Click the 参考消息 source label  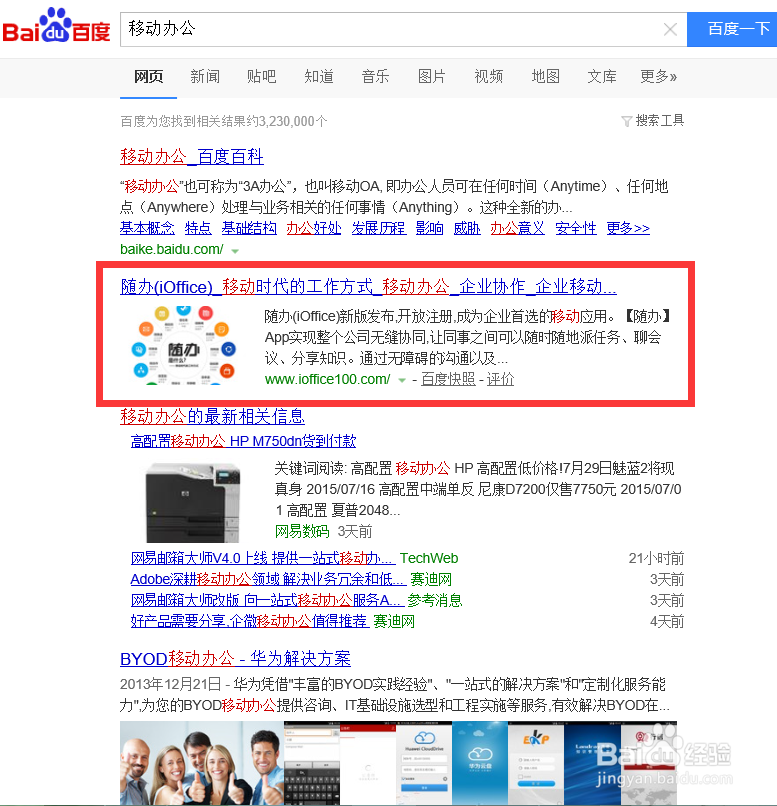point(435,600)
